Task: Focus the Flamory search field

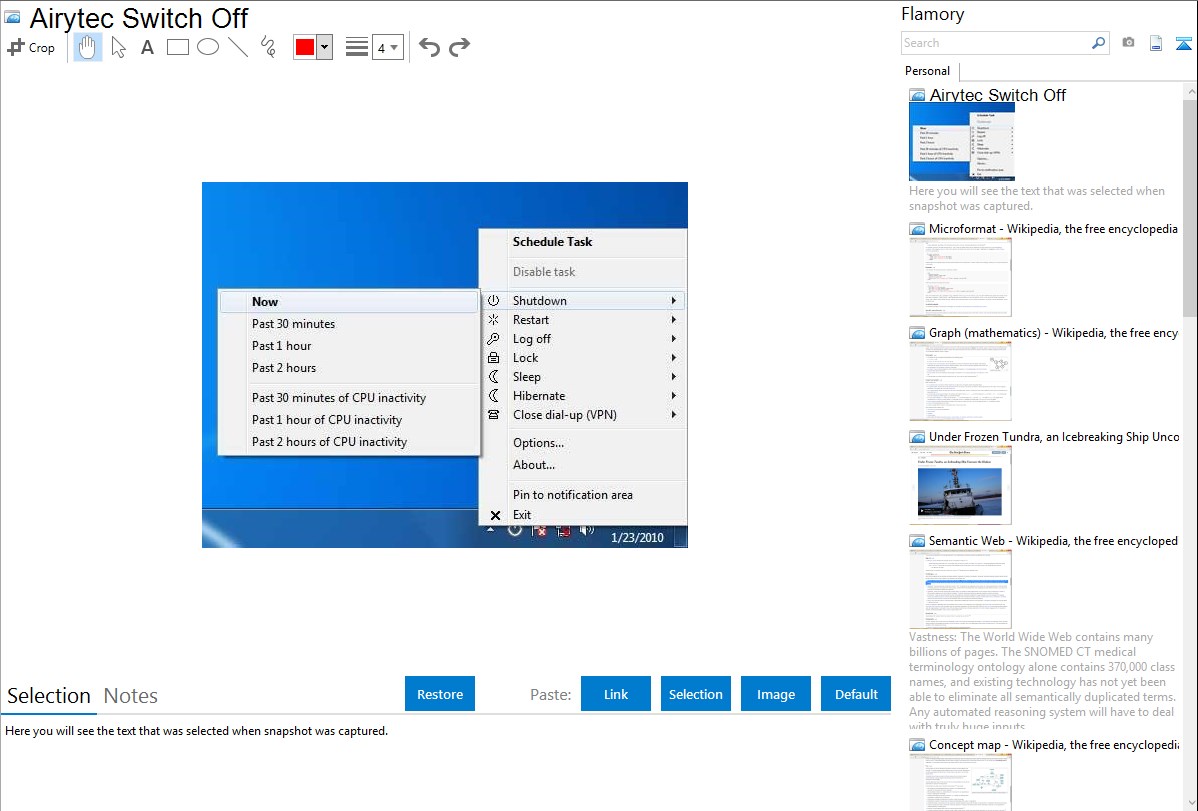Action: pyautogui.click(x=996, y=43)
